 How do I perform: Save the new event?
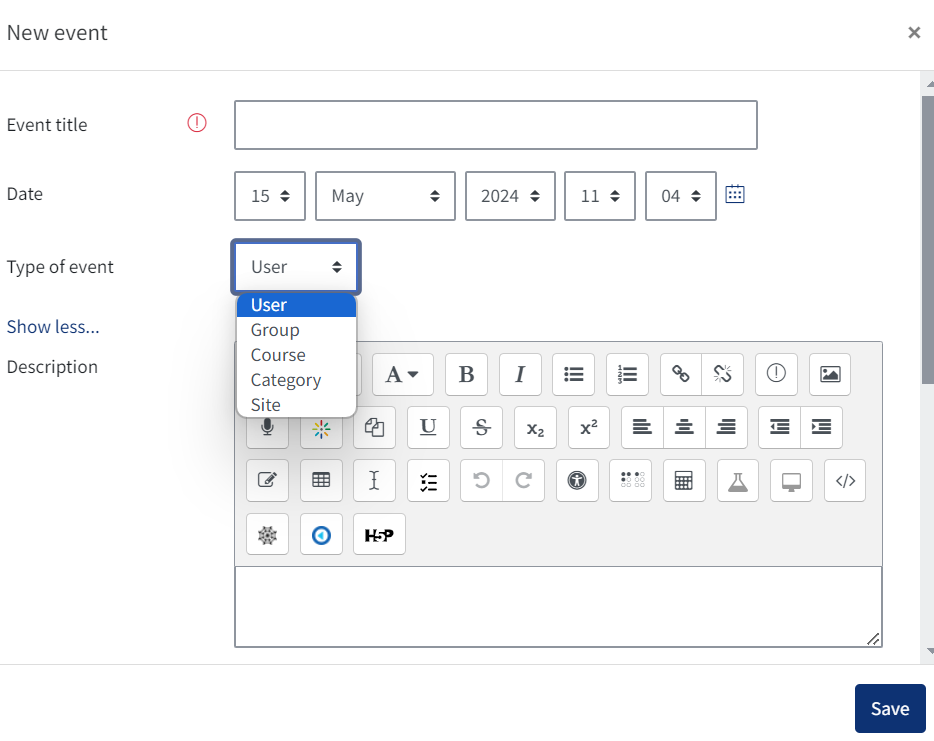890,708
